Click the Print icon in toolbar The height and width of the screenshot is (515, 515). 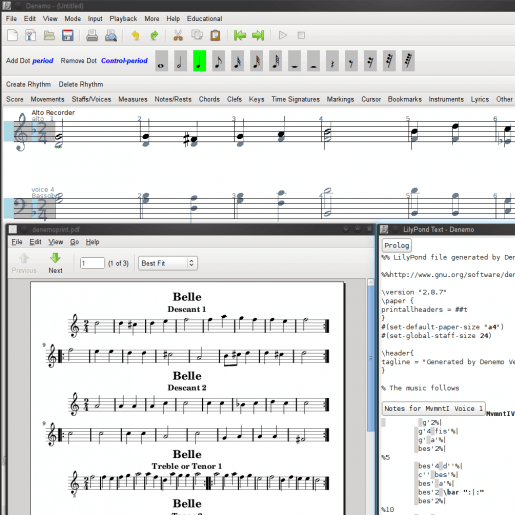92,35
